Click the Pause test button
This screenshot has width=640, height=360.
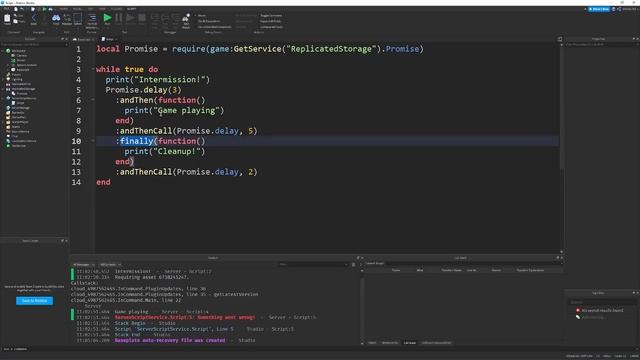coord(119,19)
